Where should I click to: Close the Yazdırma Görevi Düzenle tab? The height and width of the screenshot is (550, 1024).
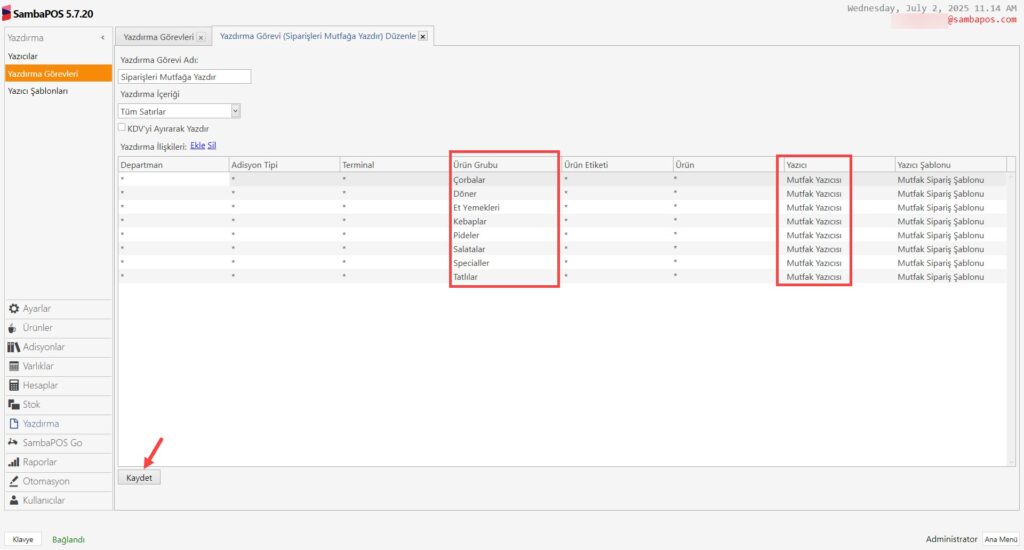coord(423,37)
